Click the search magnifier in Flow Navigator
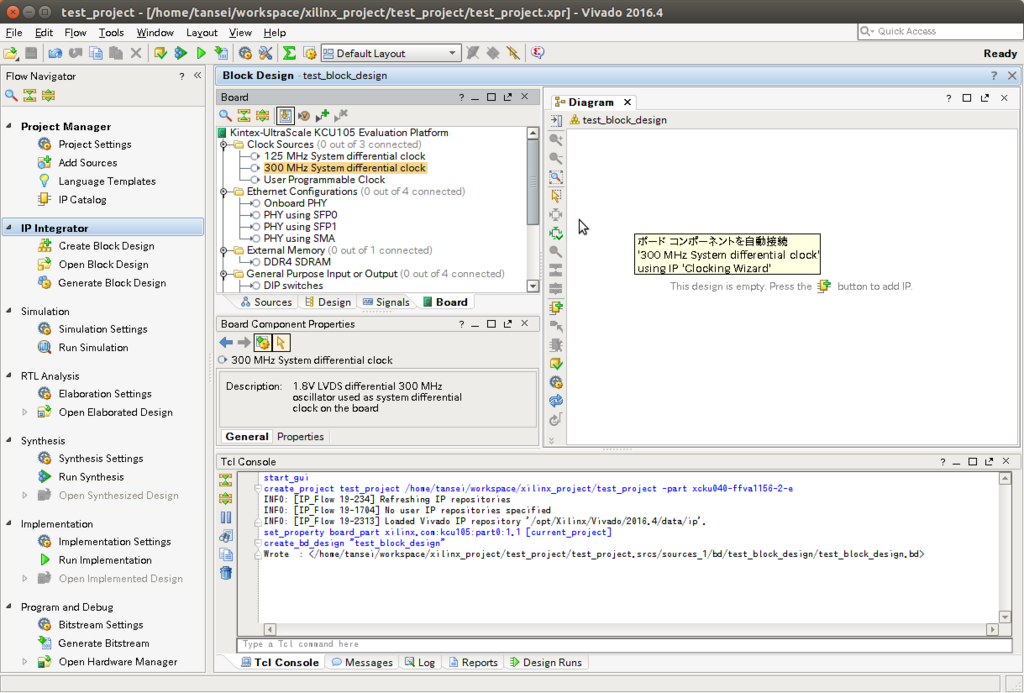1024x693 pixels. 11,96
